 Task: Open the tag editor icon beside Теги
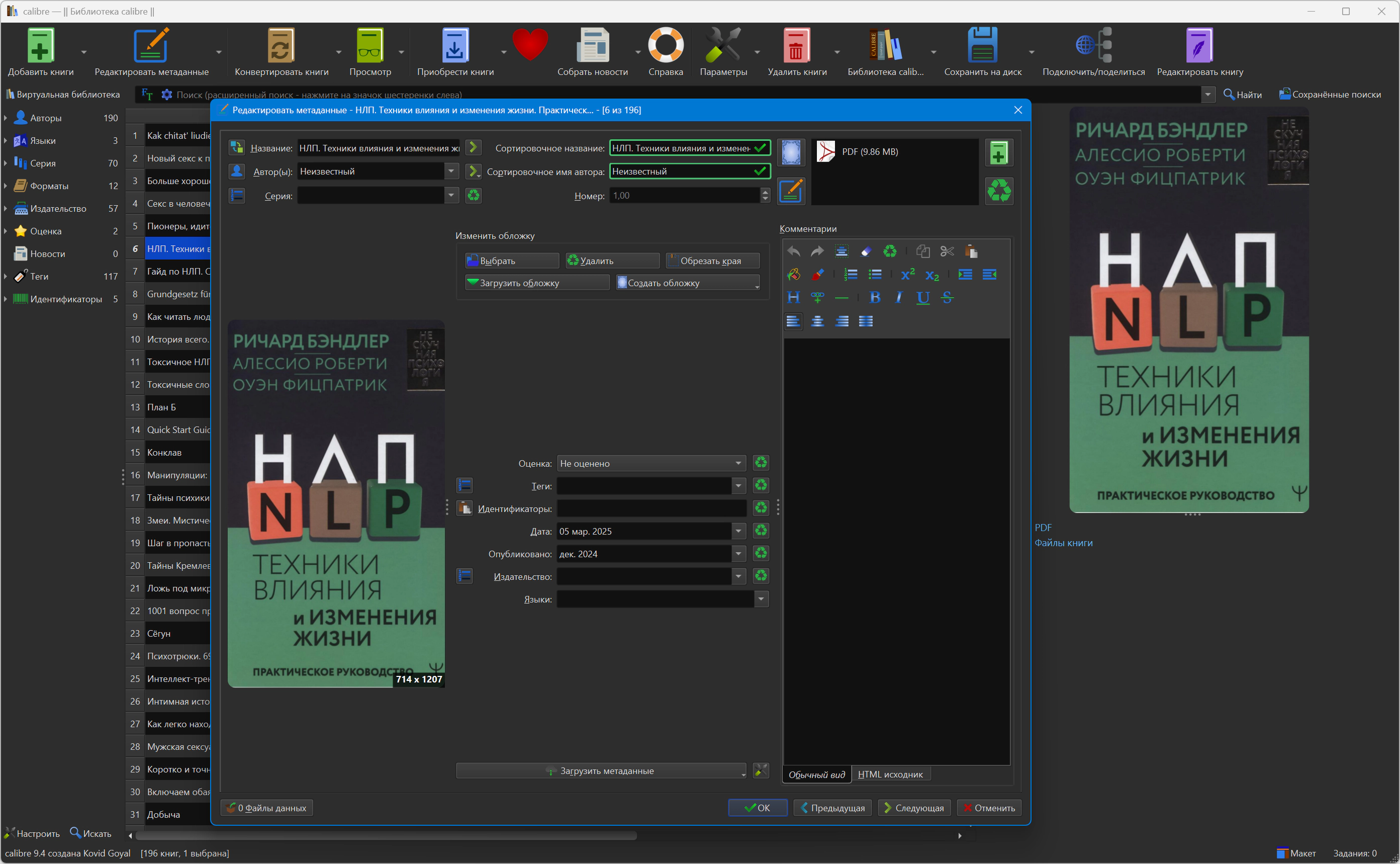pyautogui.click(x=464, y=486)
